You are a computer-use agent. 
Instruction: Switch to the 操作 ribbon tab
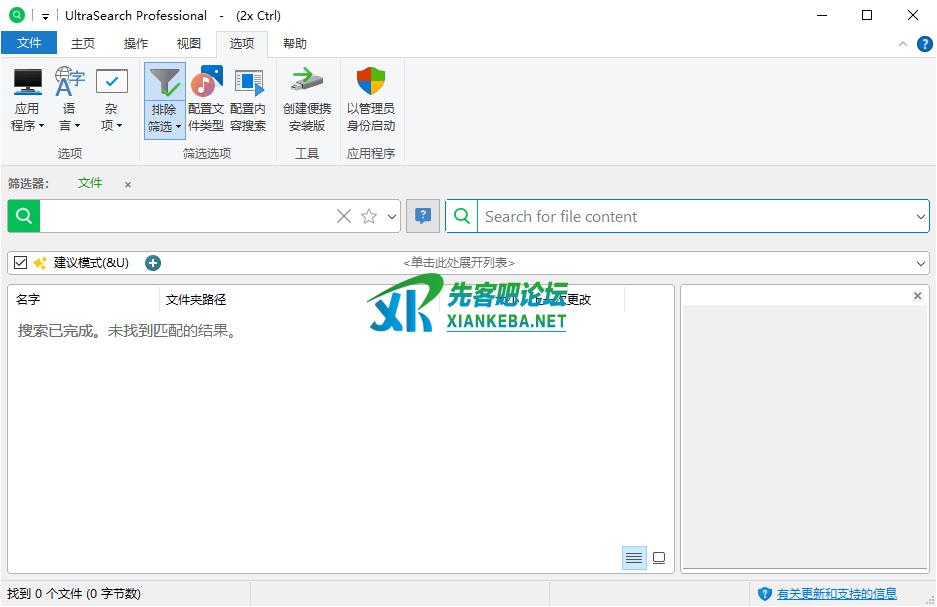coord(136,44)
